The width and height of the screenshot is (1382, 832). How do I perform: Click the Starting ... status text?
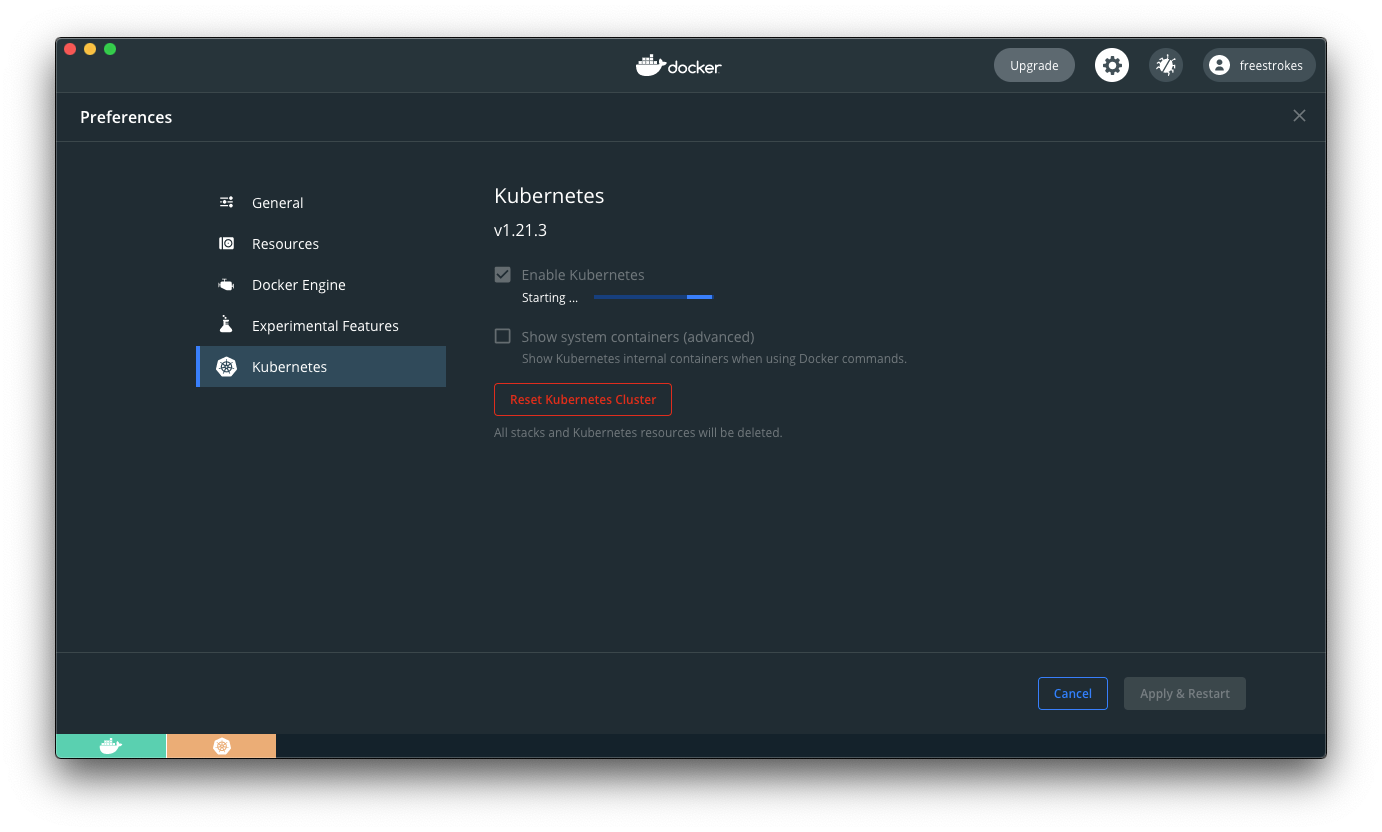[550, 298]
